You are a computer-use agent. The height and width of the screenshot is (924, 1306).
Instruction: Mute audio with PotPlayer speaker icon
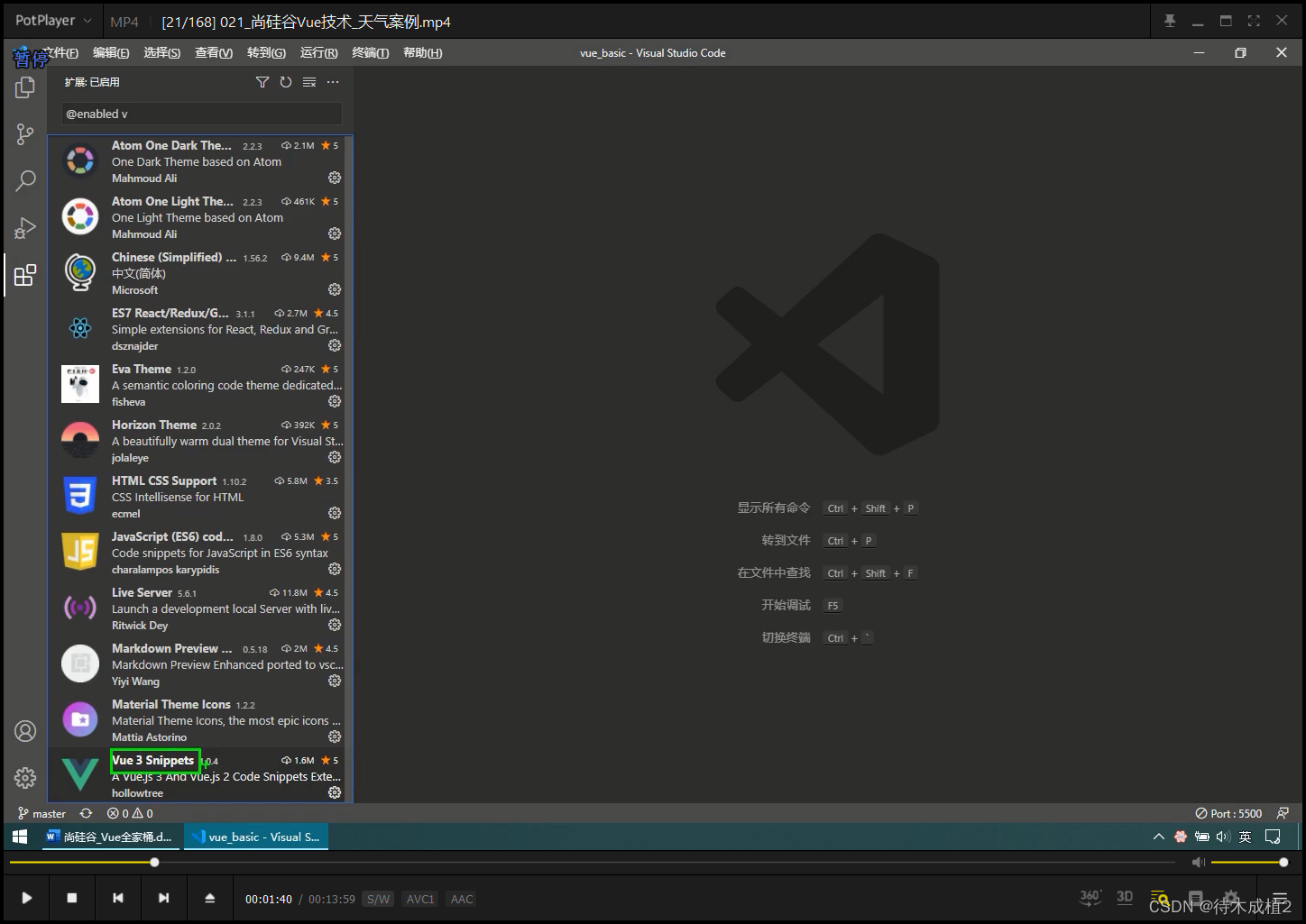coord(1199,863)
